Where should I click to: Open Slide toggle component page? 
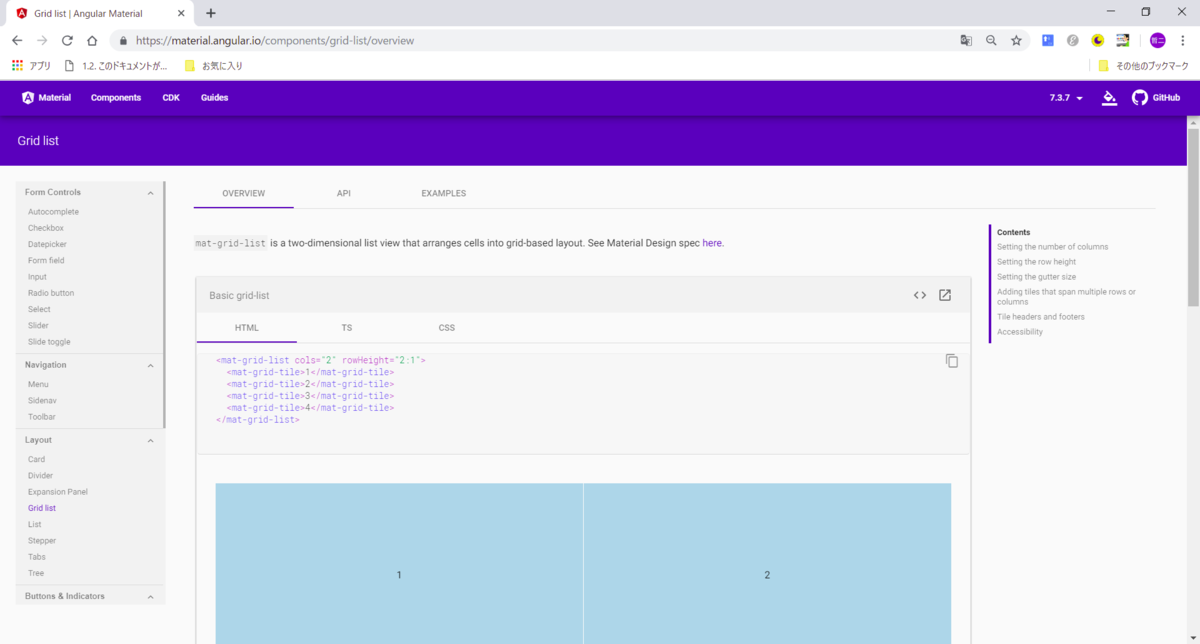click(x=49, y=342)
